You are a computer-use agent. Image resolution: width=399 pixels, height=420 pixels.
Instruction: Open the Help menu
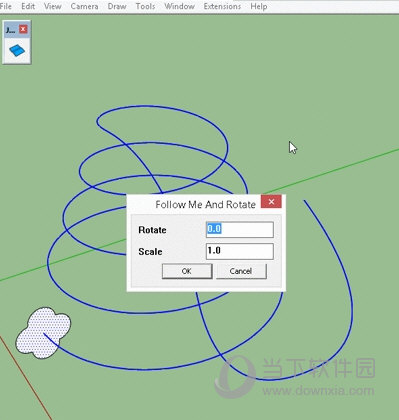259,6
